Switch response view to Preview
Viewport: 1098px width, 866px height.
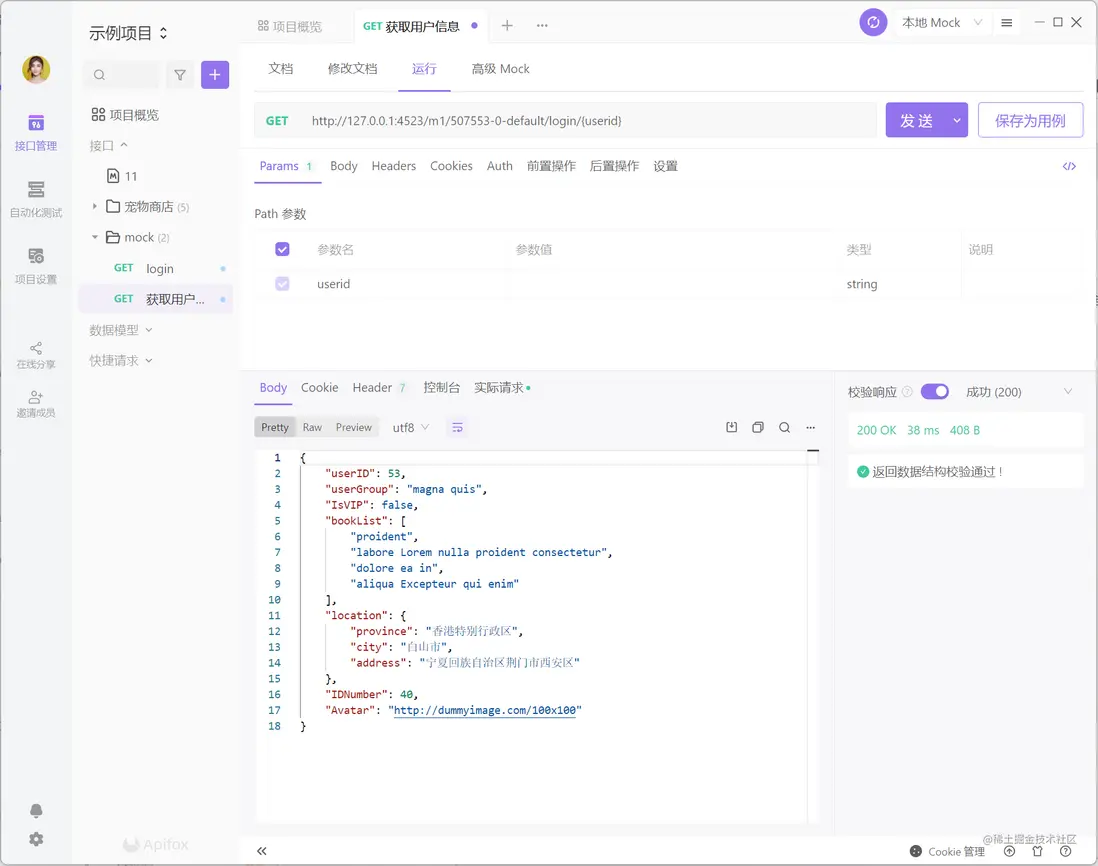pos(354,427)
